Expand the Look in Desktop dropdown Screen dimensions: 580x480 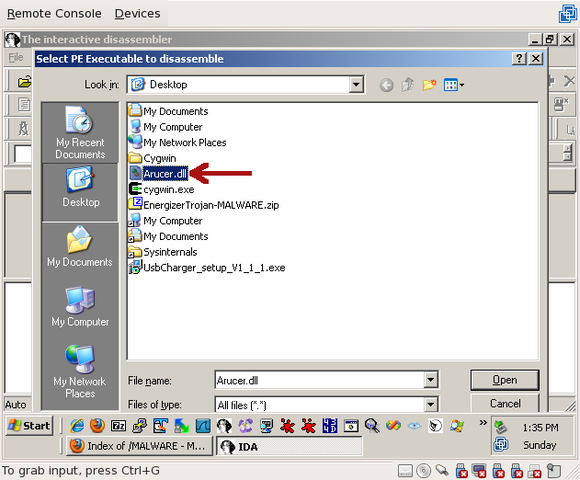[x=356, y=85]
